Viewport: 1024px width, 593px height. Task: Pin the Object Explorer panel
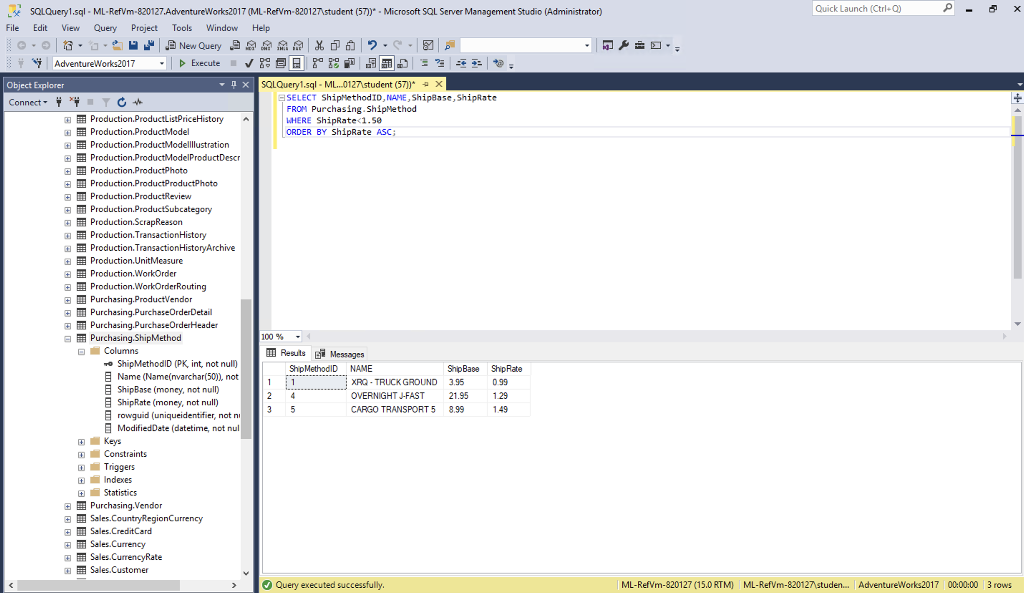[x=234, y=85]
